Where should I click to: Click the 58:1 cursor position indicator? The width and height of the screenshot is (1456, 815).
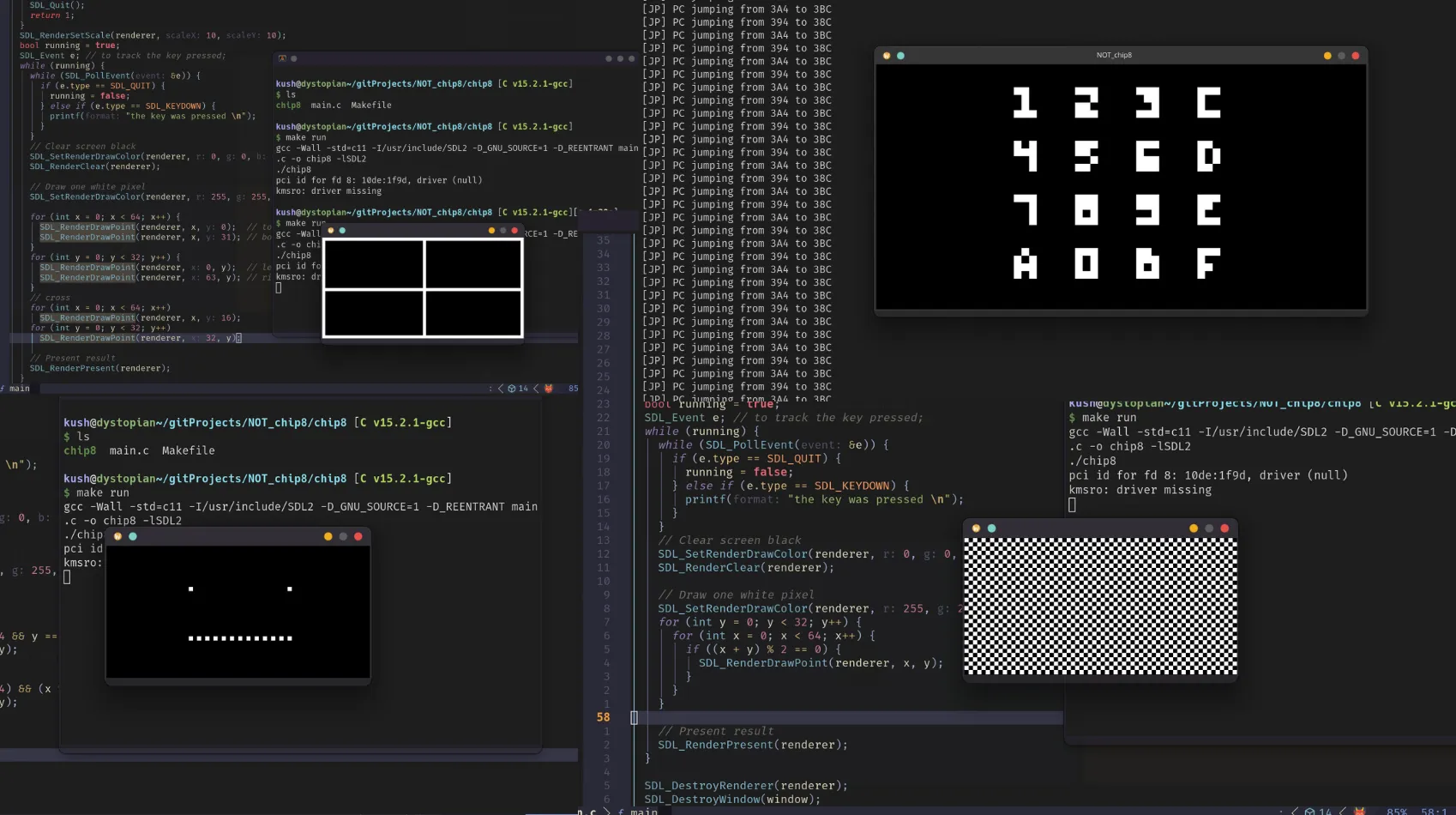point(1434,811)
